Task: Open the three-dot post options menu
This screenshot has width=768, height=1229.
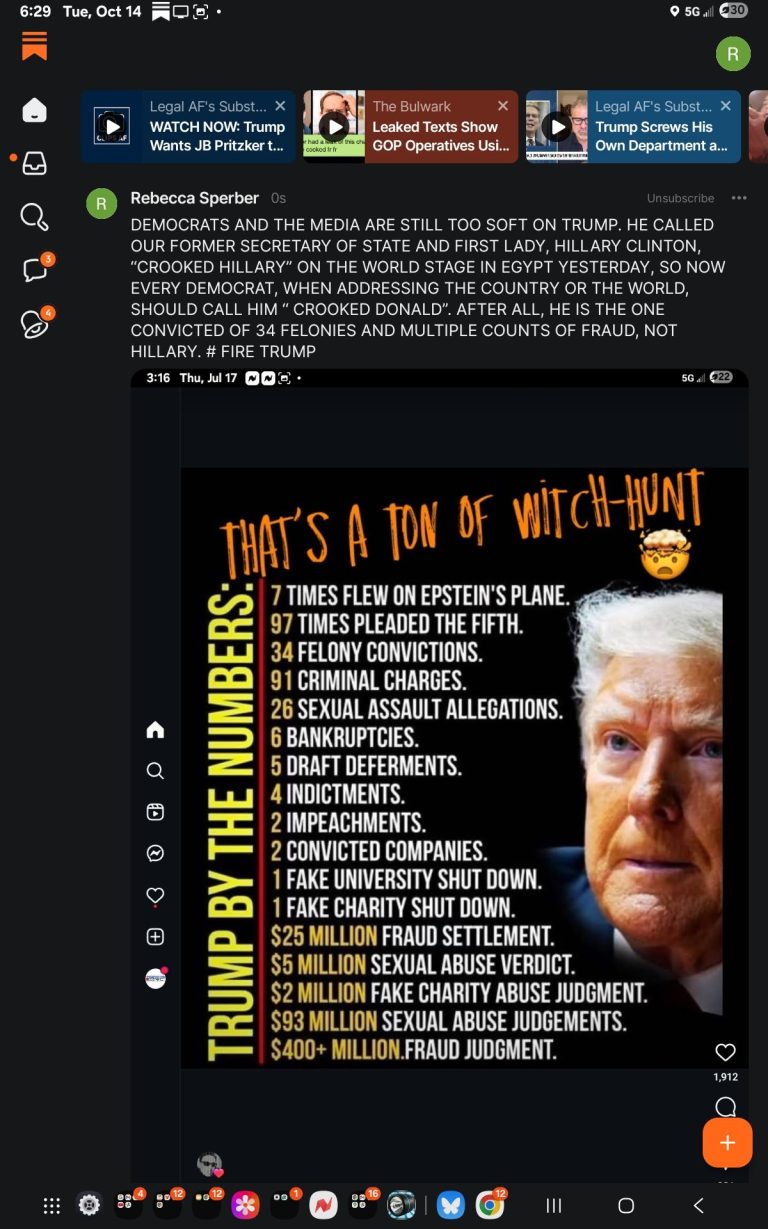Action: pos(739,198)
